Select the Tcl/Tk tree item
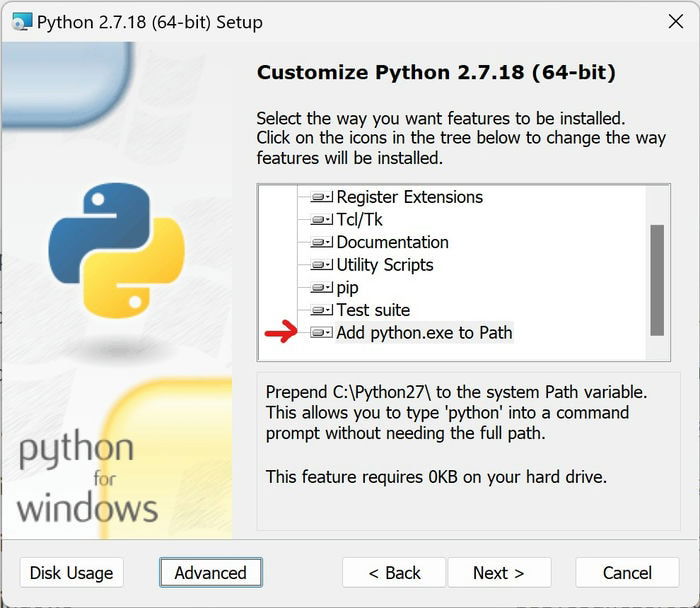700x608 pixels. [359, 220]
